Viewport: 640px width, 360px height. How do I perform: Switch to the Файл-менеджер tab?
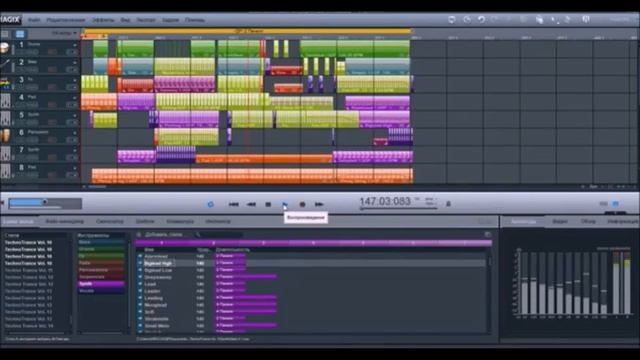[64, 221]
